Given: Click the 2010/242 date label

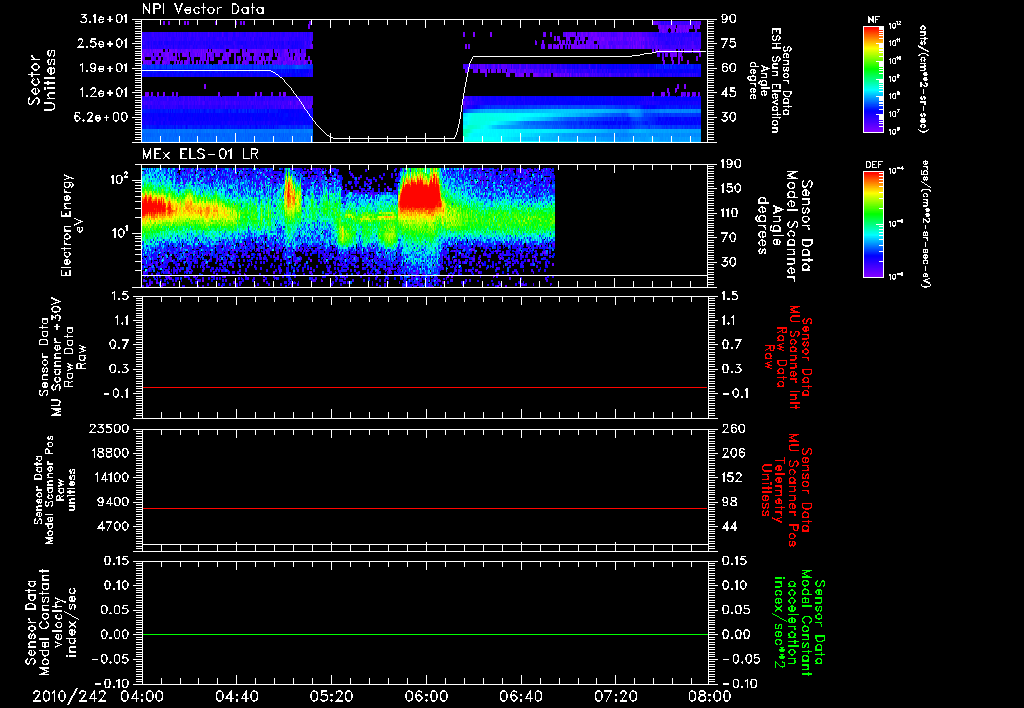Looking at the screenshot, I should click(69, 696).
